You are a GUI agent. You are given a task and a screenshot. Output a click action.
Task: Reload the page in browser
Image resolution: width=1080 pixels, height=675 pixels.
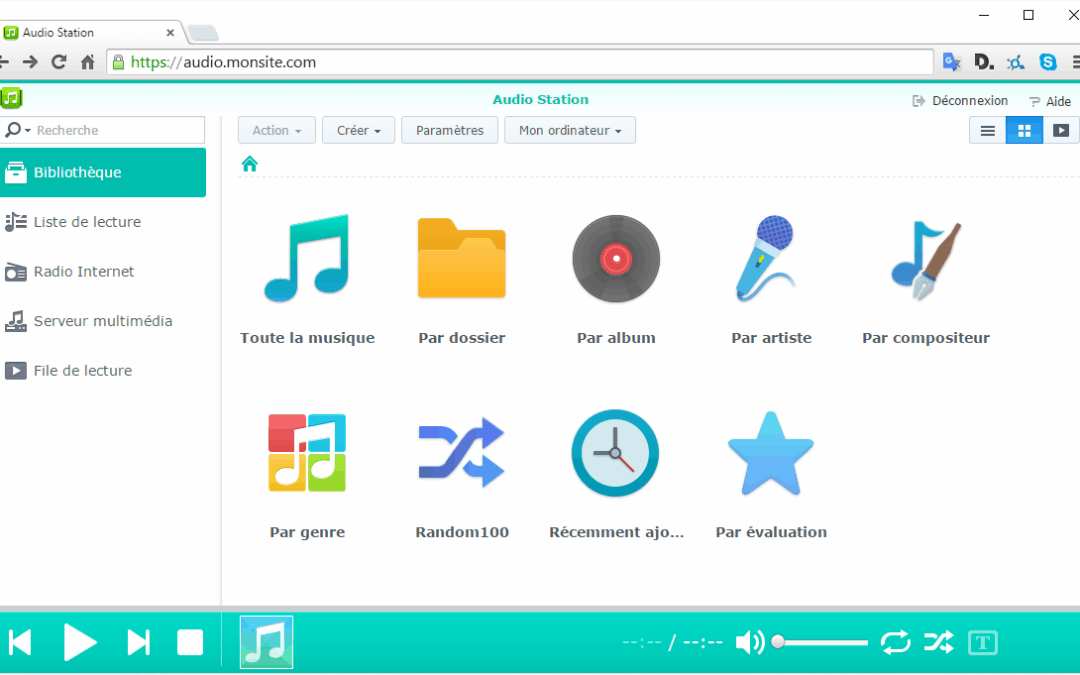tap(59, 62)
